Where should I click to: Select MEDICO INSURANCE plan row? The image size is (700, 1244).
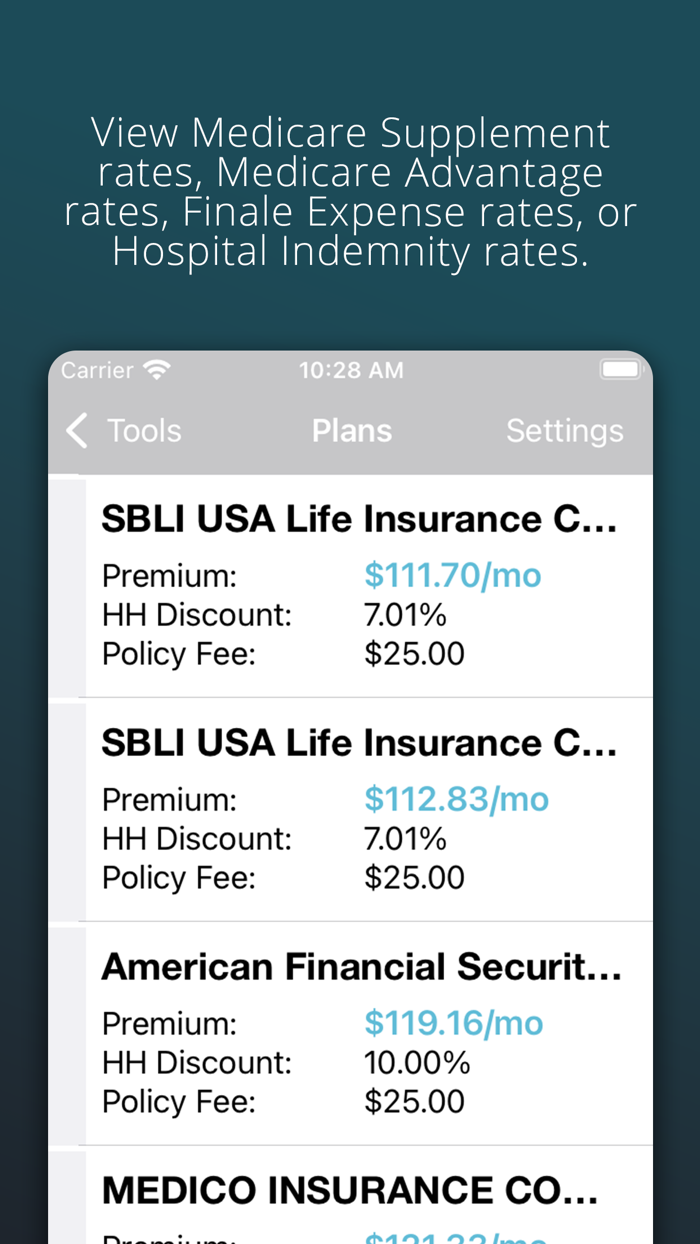pos(350,1191)
